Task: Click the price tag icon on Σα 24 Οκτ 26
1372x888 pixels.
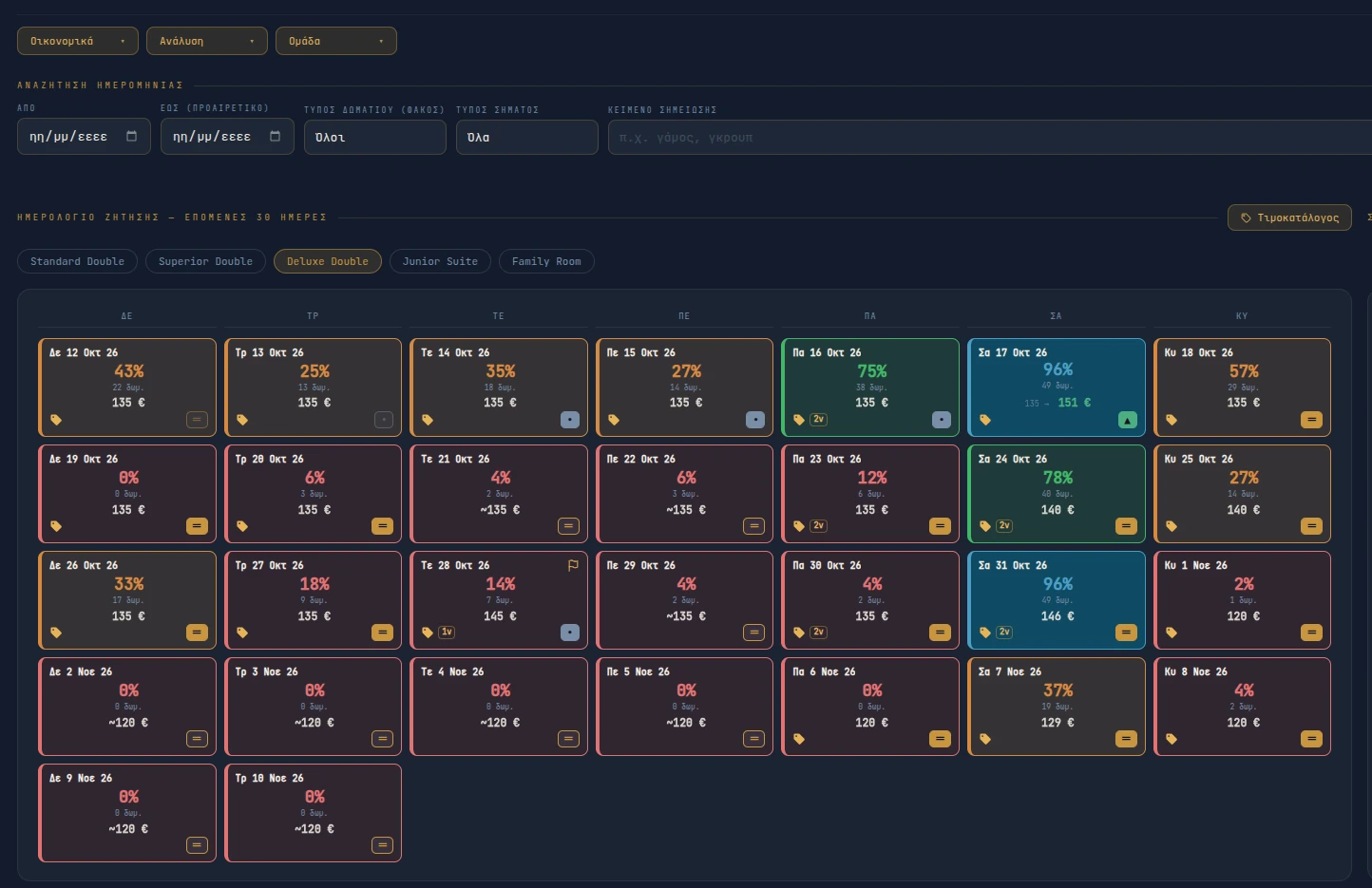Action: 985,526
